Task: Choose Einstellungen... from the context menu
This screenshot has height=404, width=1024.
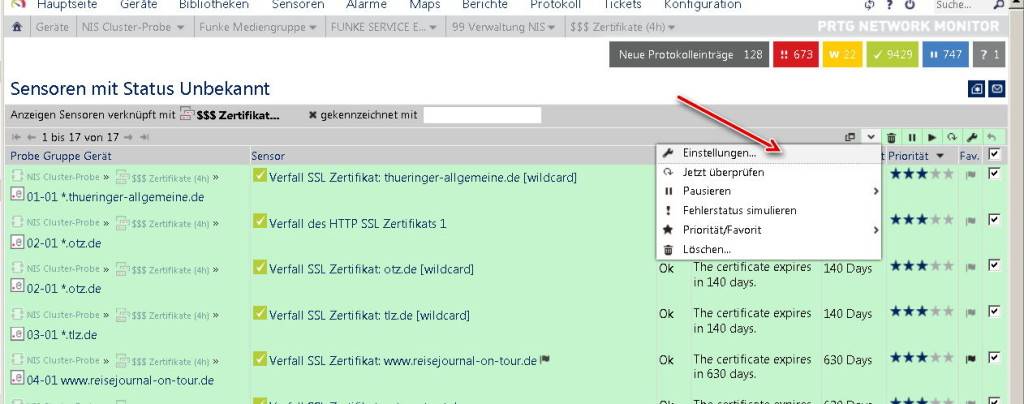Action: coord(769,153)
